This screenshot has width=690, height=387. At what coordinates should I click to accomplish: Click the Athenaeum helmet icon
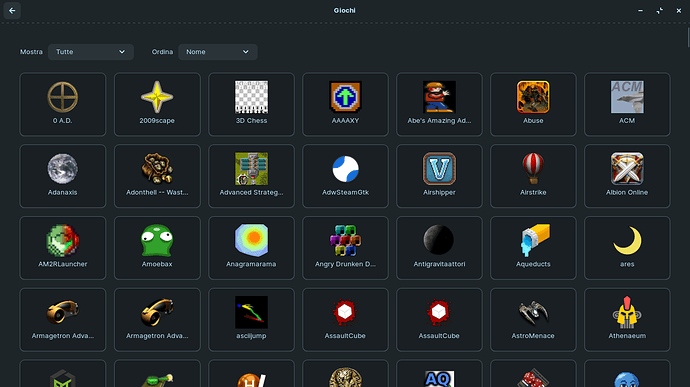coord(627,312)
